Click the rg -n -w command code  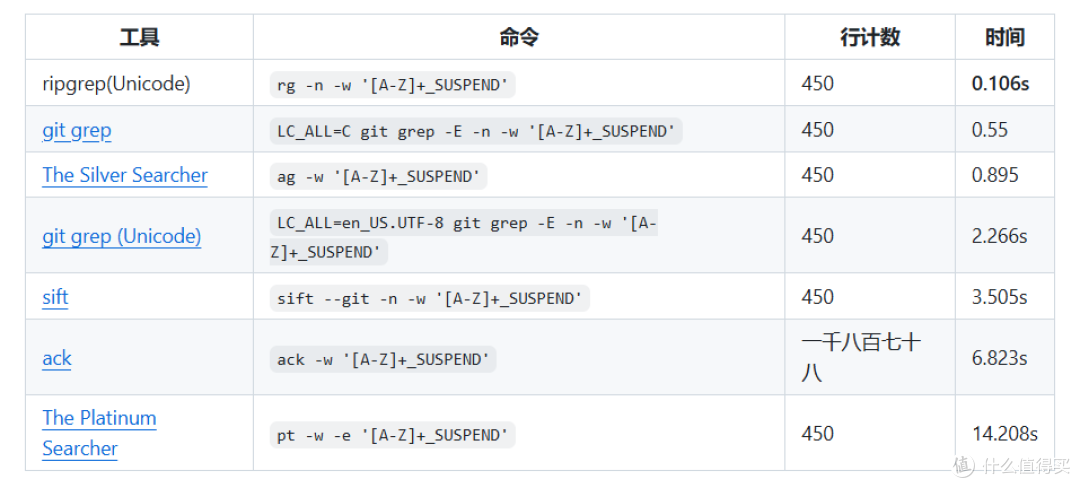pos(393,85)
